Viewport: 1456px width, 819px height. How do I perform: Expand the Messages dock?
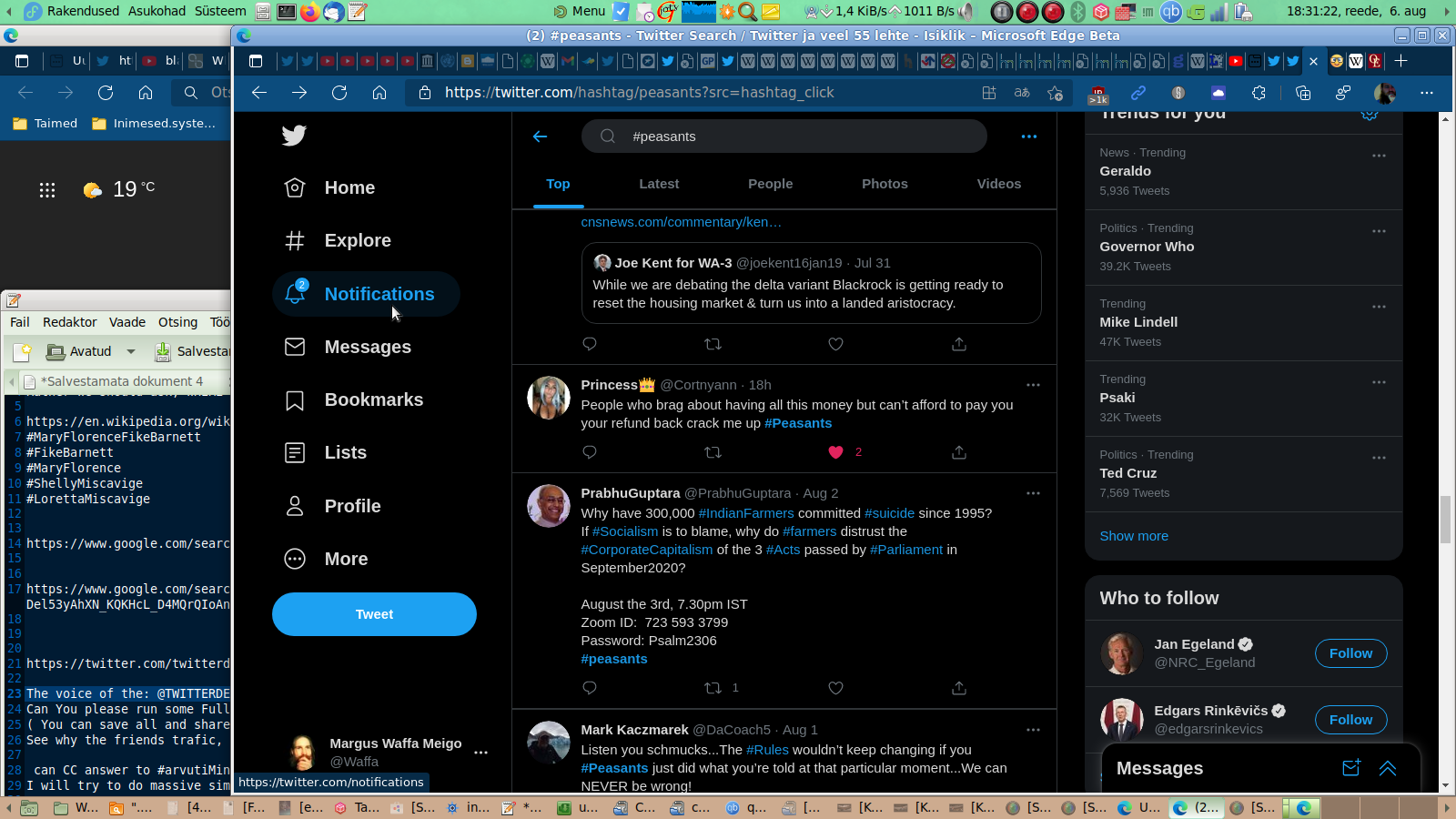tap(1388, 768)
